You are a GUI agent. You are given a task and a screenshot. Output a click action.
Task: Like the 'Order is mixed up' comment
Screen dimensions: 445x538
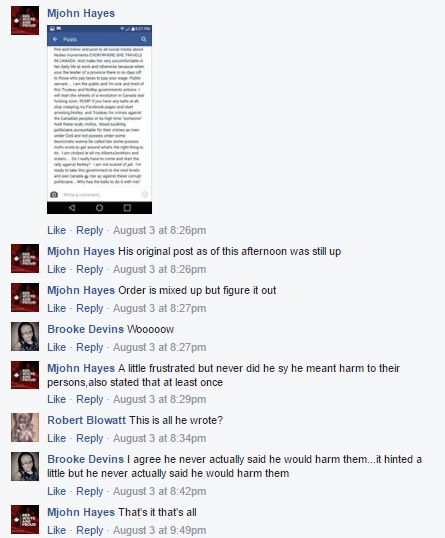[x=56, y=308]
